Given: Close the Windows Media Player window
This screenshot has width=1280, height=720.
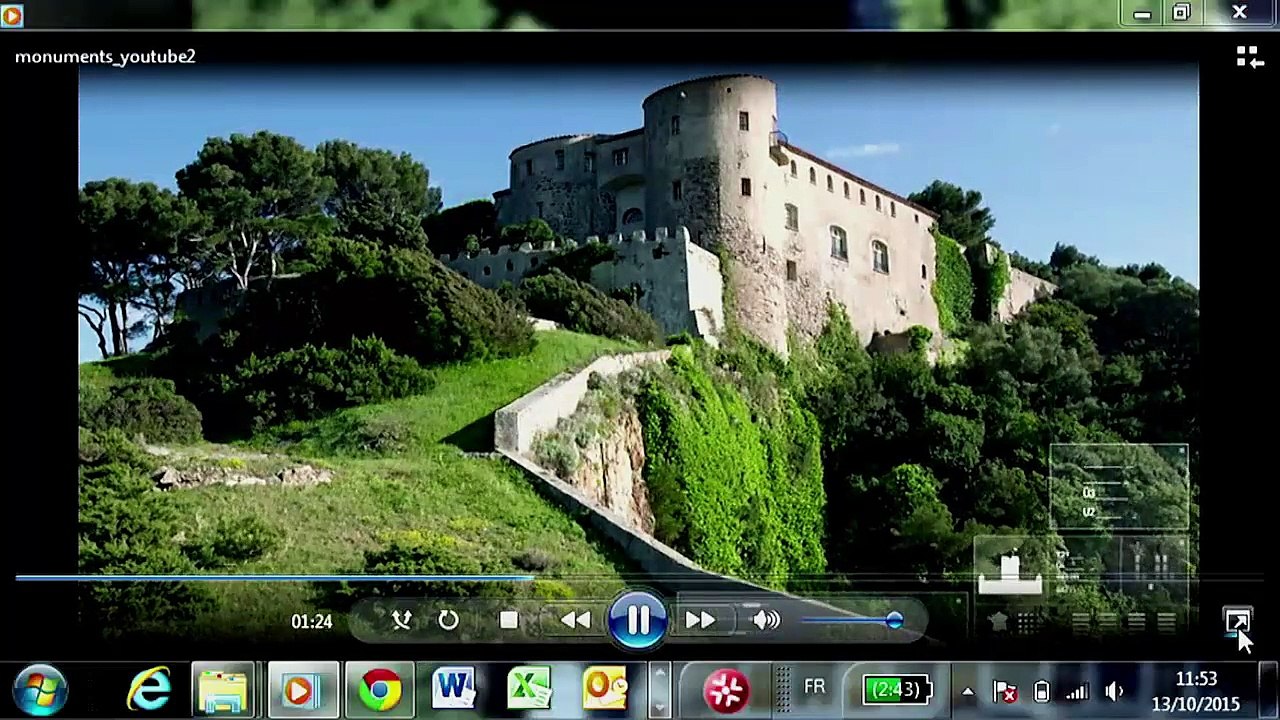Looking at the screenshot, I should [x=1239, y=14].
